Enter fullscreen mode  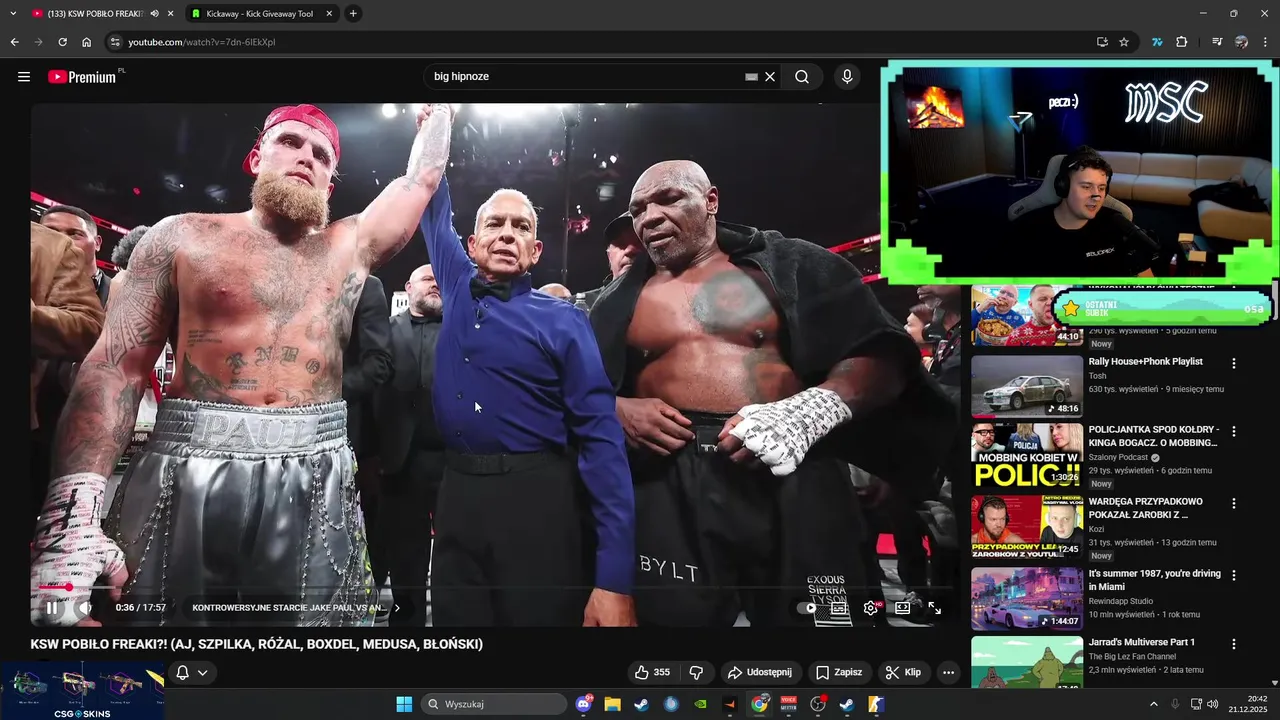pyautogui.click(x=934, y=607)
